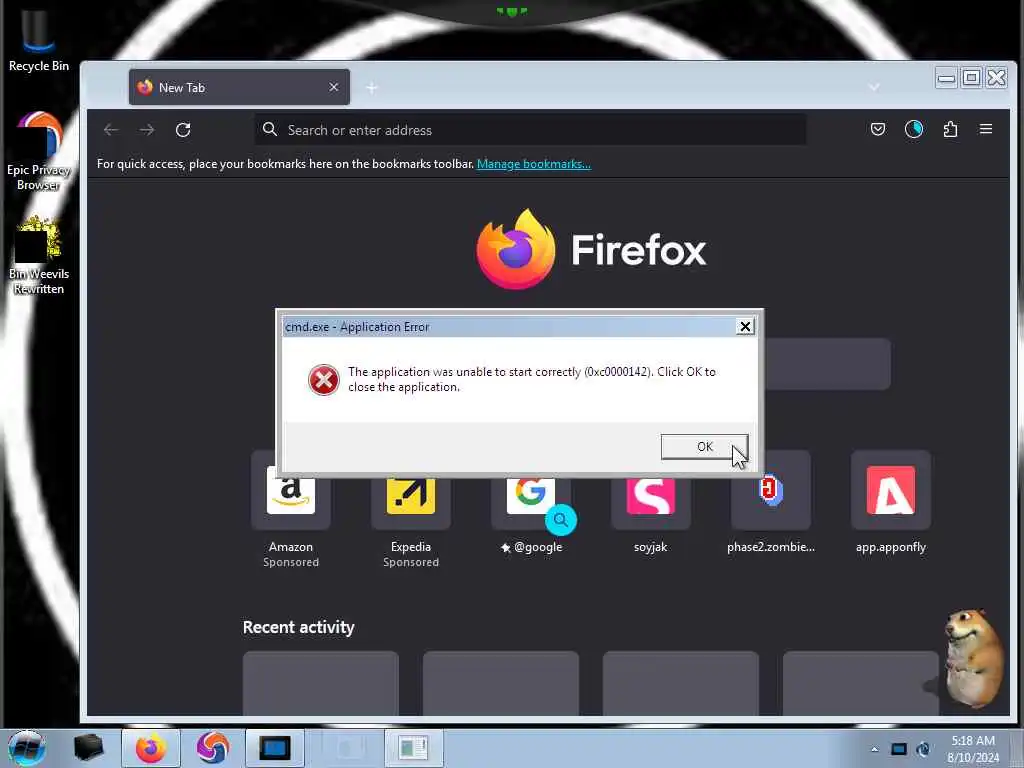Open the network tray icon
1024x768 pixels.
899,749
